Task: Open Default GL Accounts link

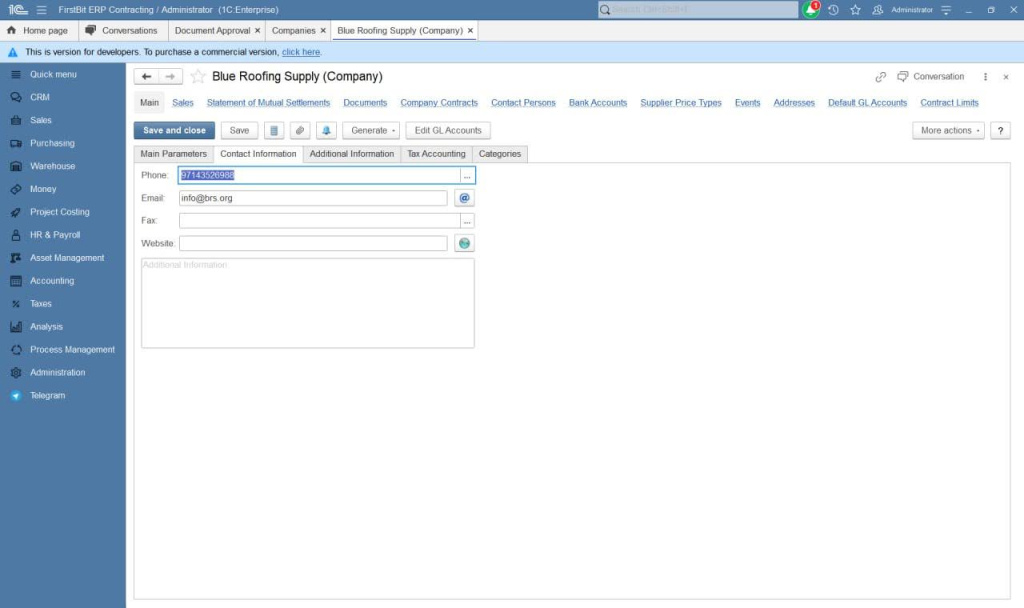Action: click(867, 103)
